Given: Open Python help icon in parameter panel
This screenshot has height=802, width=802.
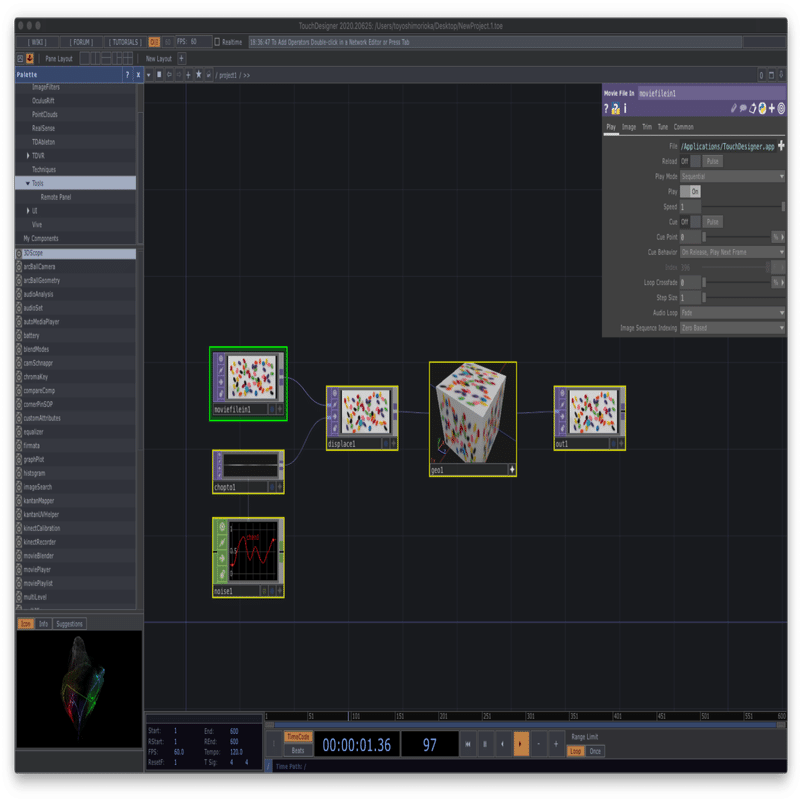Looking at the screenshot, I should pyautogui.click(x=616, y=108).
